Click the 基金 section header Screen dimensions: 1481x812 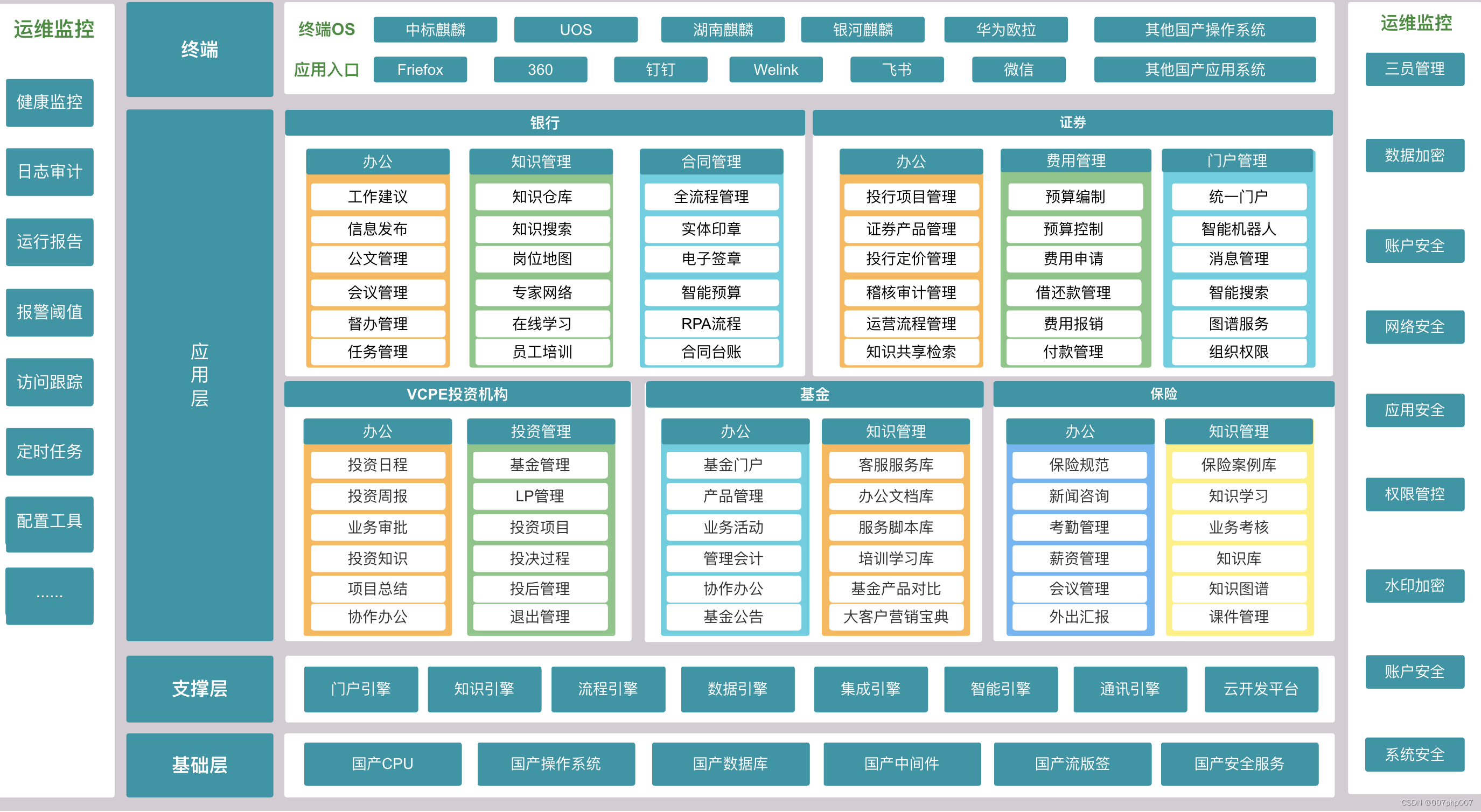[814, 394]
